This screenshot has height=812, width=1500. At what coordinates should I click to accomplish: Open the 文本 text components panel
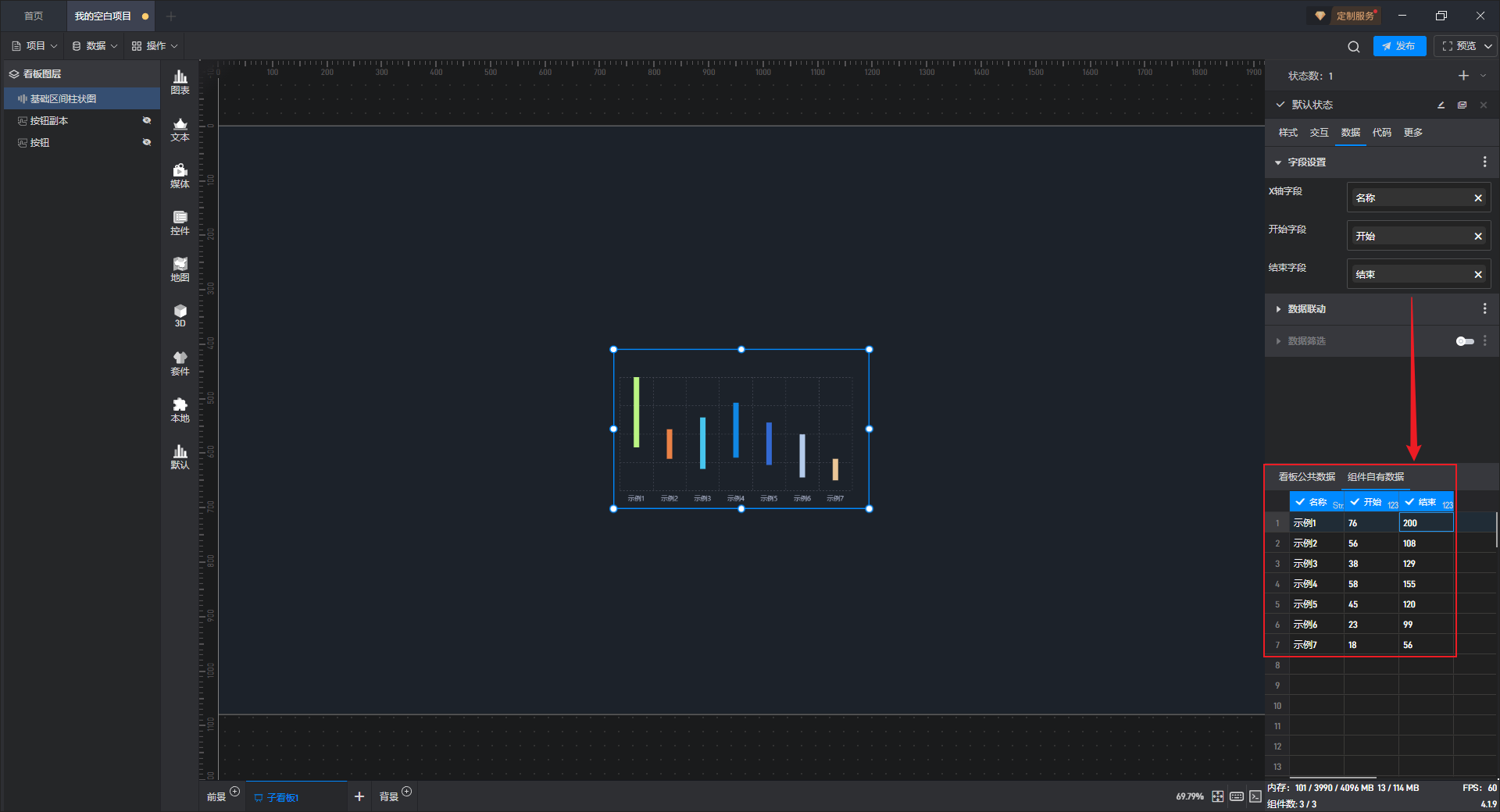point(180,129)
